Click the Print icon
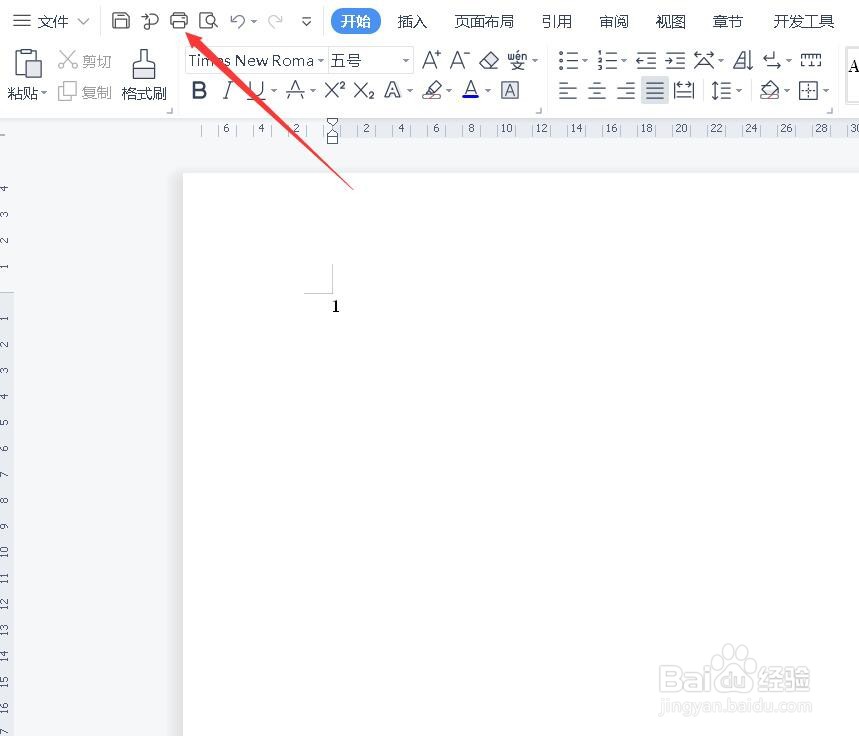The width and height of the screenshot is (859, 736). (179, 21)
